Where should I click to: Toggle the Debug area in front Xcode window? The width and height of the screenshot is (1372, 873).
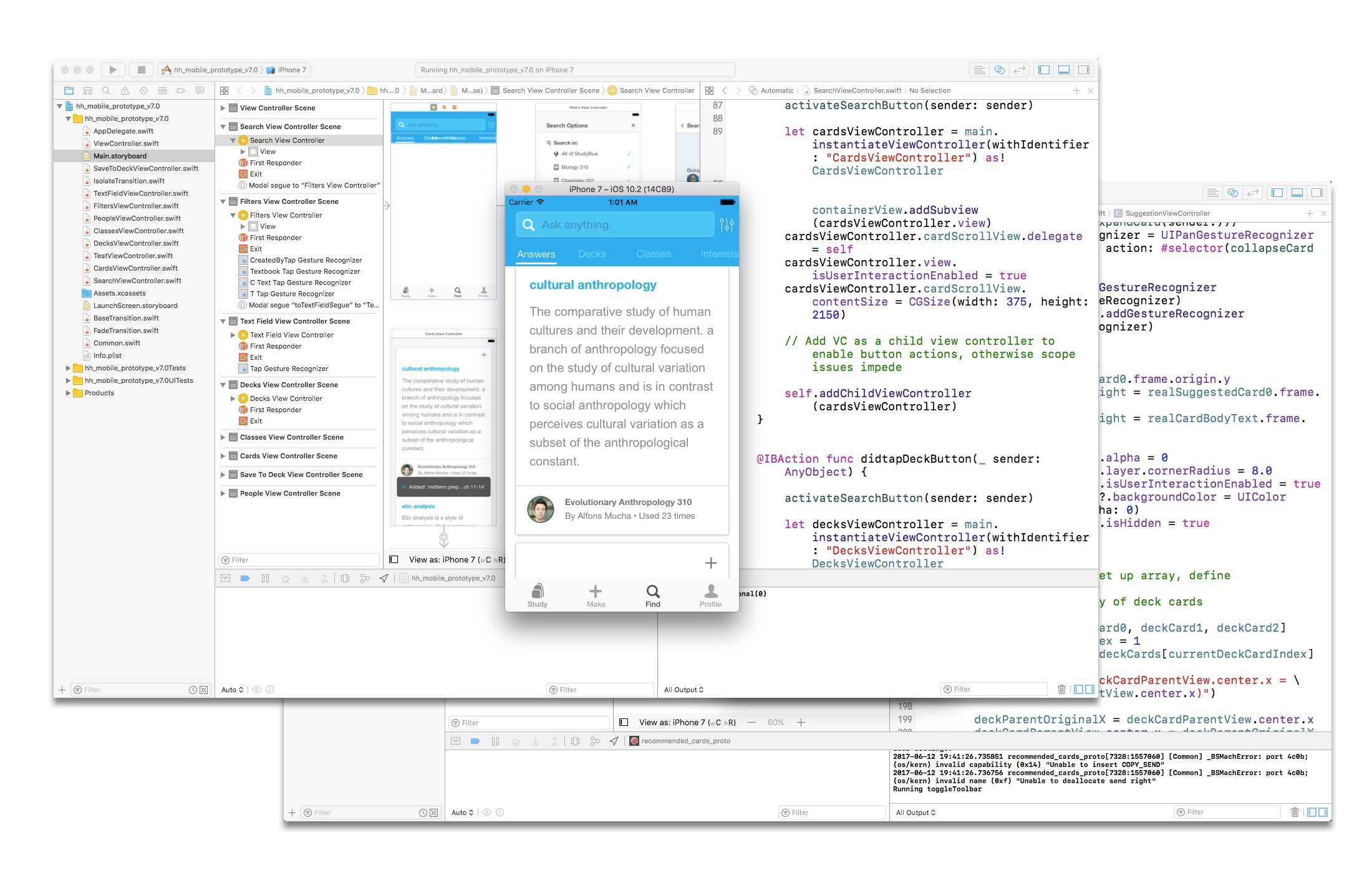tap(1064, 70)
